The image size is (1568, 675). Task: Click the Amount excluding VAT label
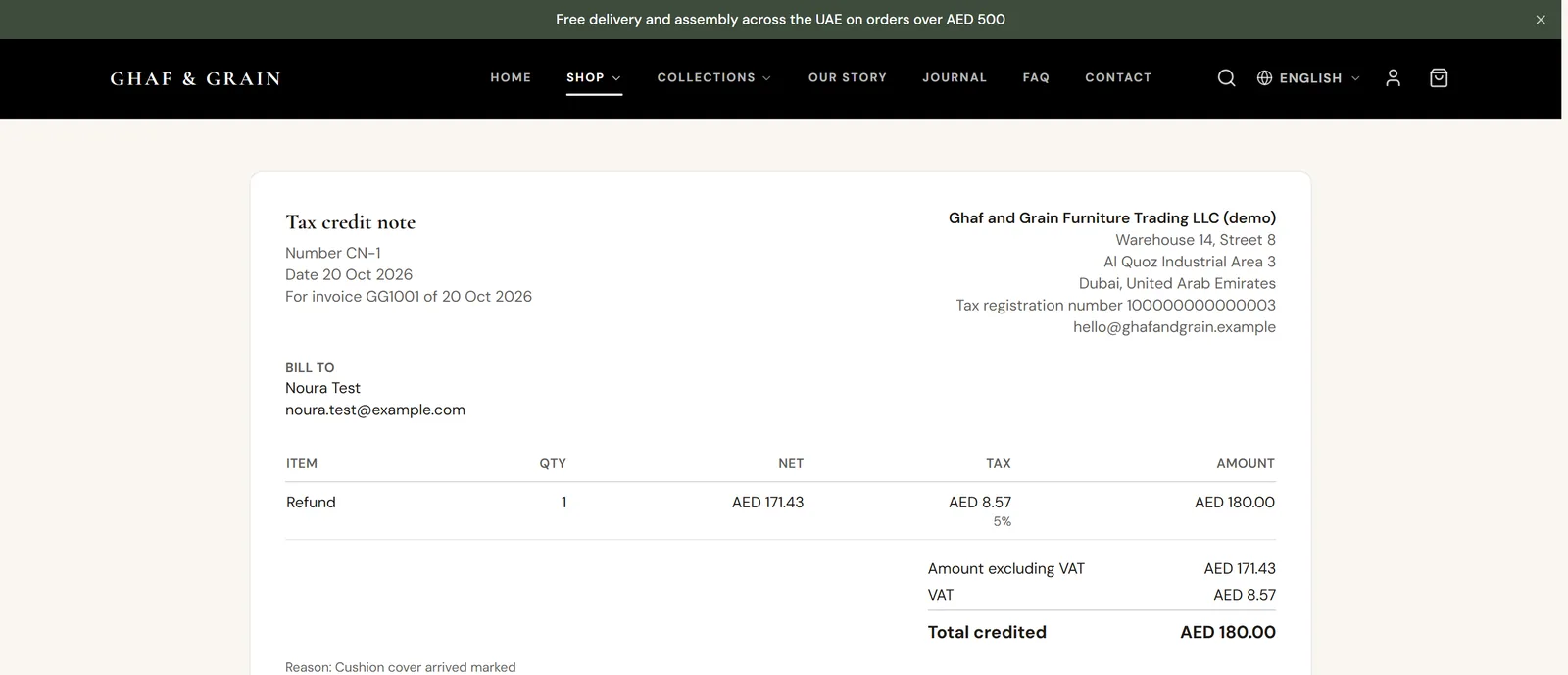[x=1006, y=568]
